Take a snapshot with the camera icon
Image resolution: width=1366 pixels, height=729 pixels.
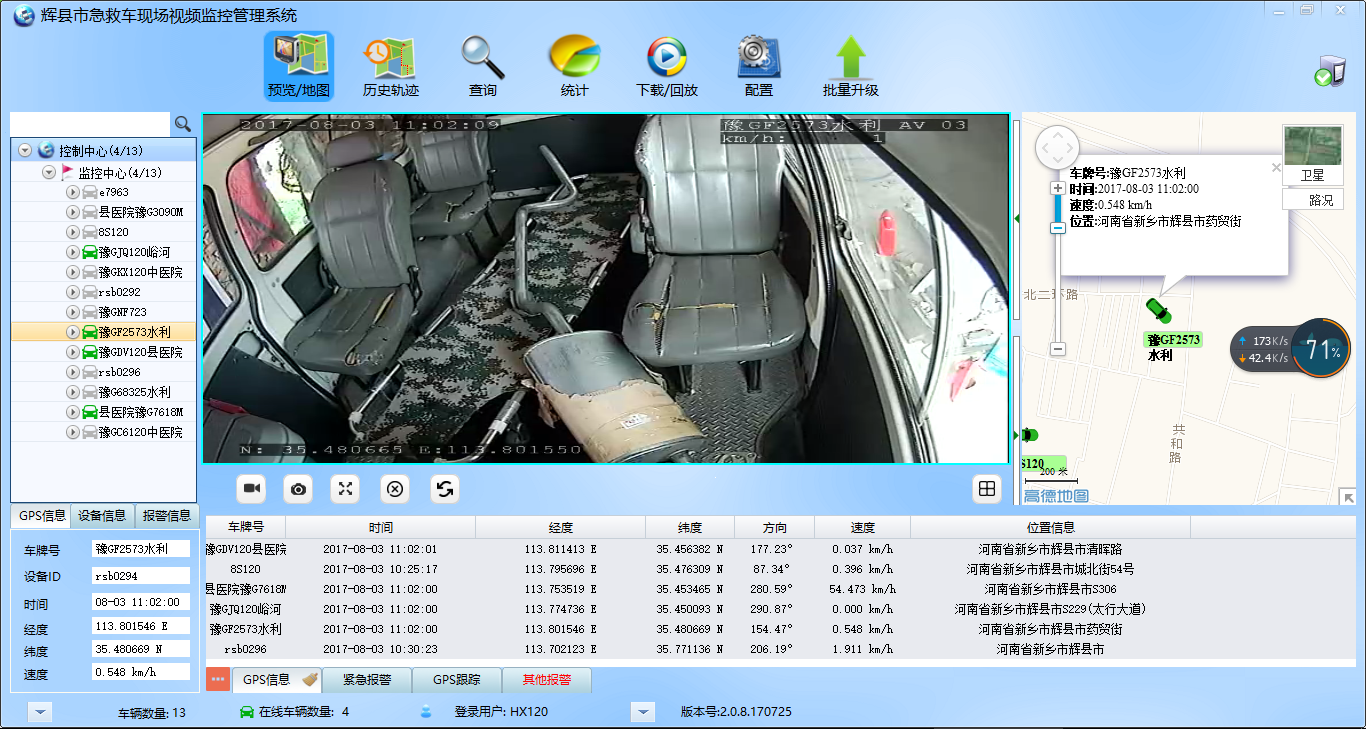point(298,488)
